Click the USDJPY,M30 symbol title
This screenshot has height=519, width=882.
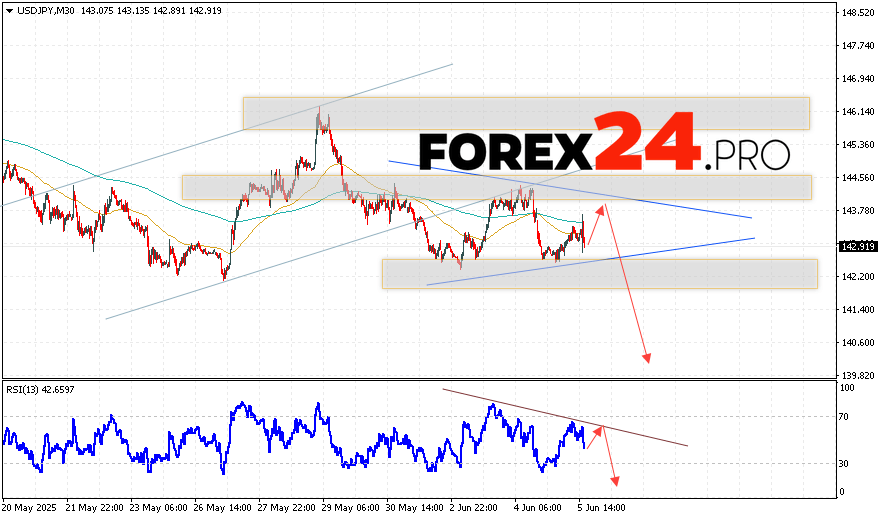coord(38,11)
